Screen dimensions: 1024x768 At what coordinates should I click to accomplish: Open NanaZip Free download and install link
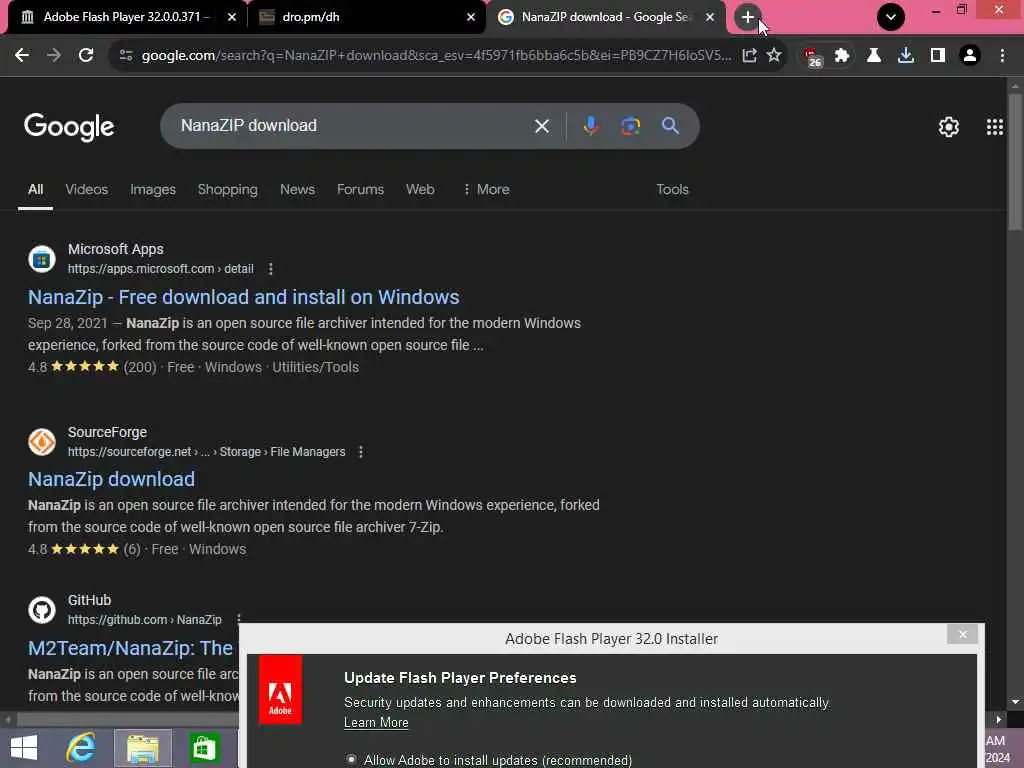coord(244,297)
